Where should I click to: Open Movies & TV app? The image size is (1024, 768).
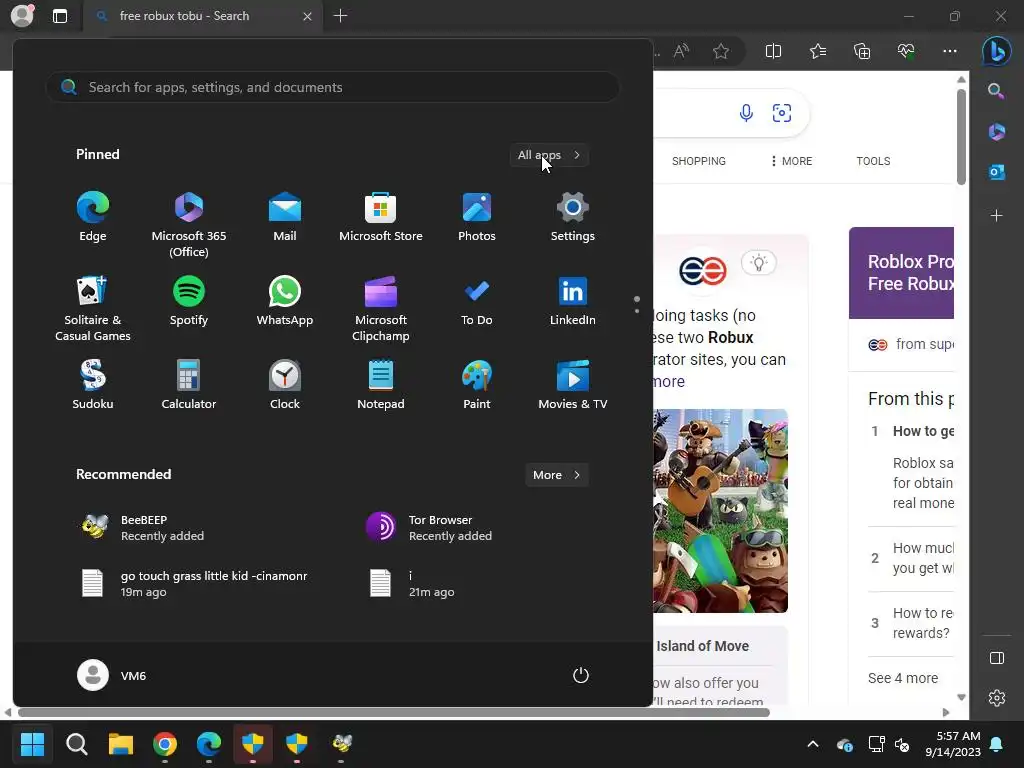573,385
